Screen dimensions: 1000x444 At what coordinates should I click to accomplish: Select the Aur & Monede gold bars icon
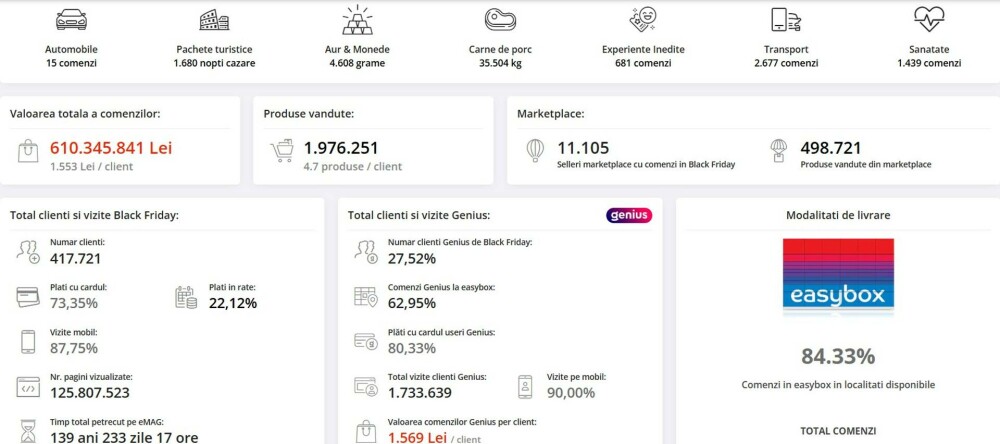point(358,20)
